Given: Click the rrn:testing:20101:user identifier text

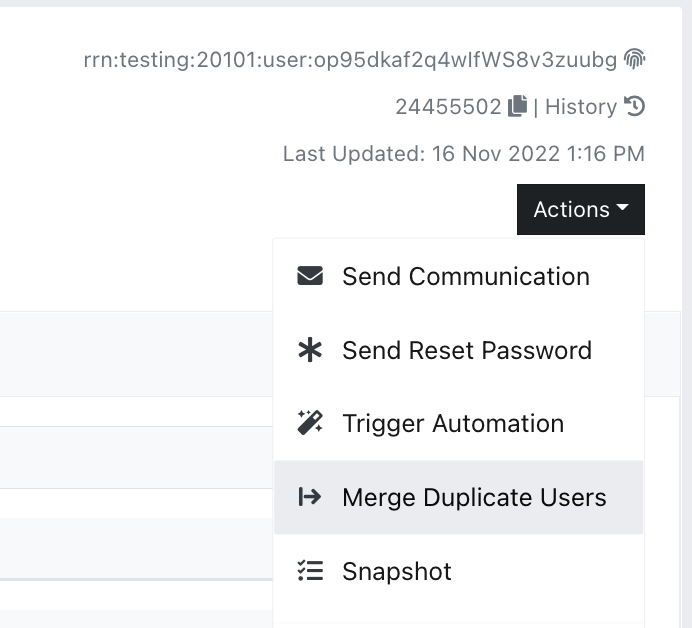Looking at the screenshot, I should pyautogui.click(x=350, y=60).
